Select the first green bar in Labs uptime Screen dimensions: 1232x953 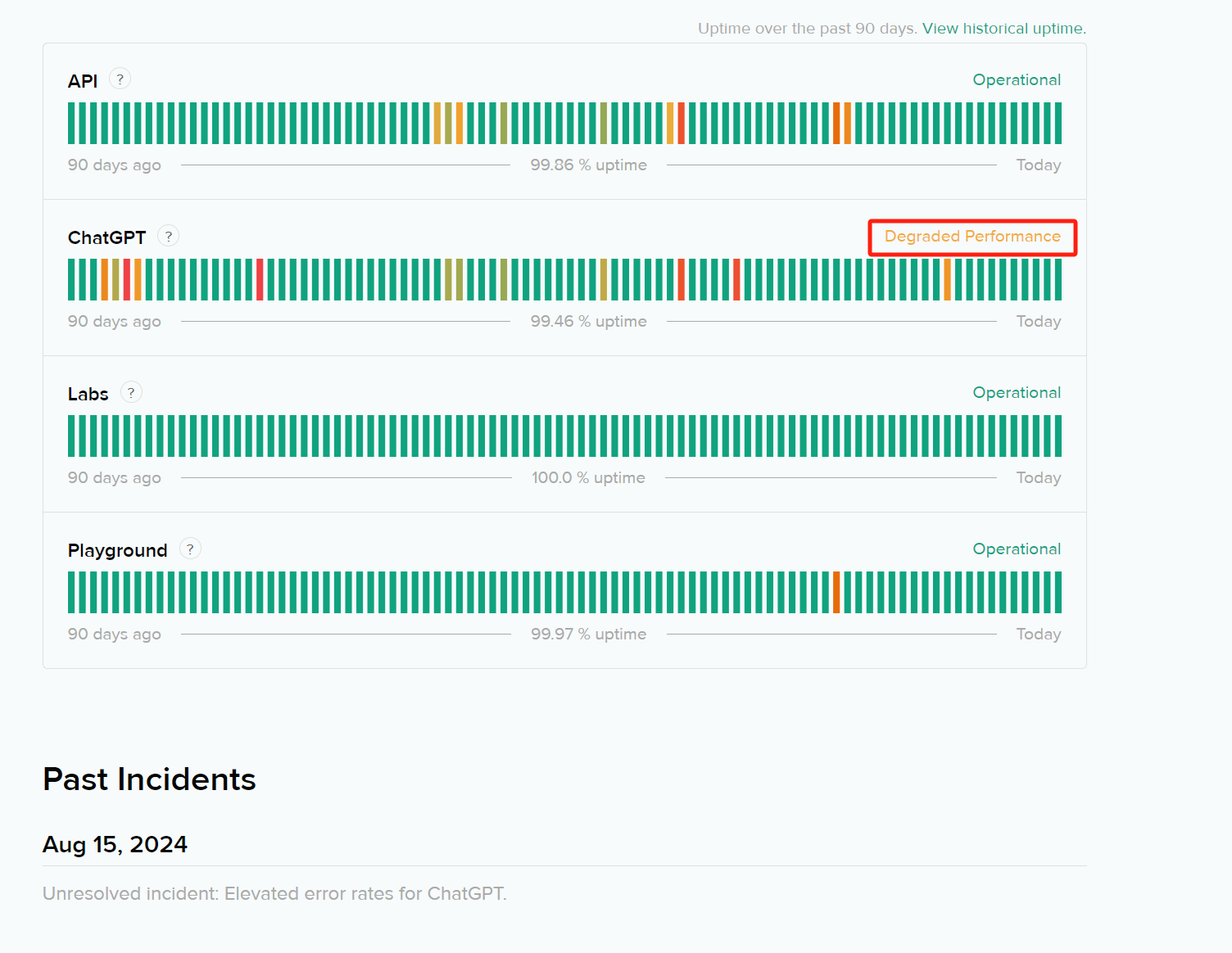[x=71, y=436]
